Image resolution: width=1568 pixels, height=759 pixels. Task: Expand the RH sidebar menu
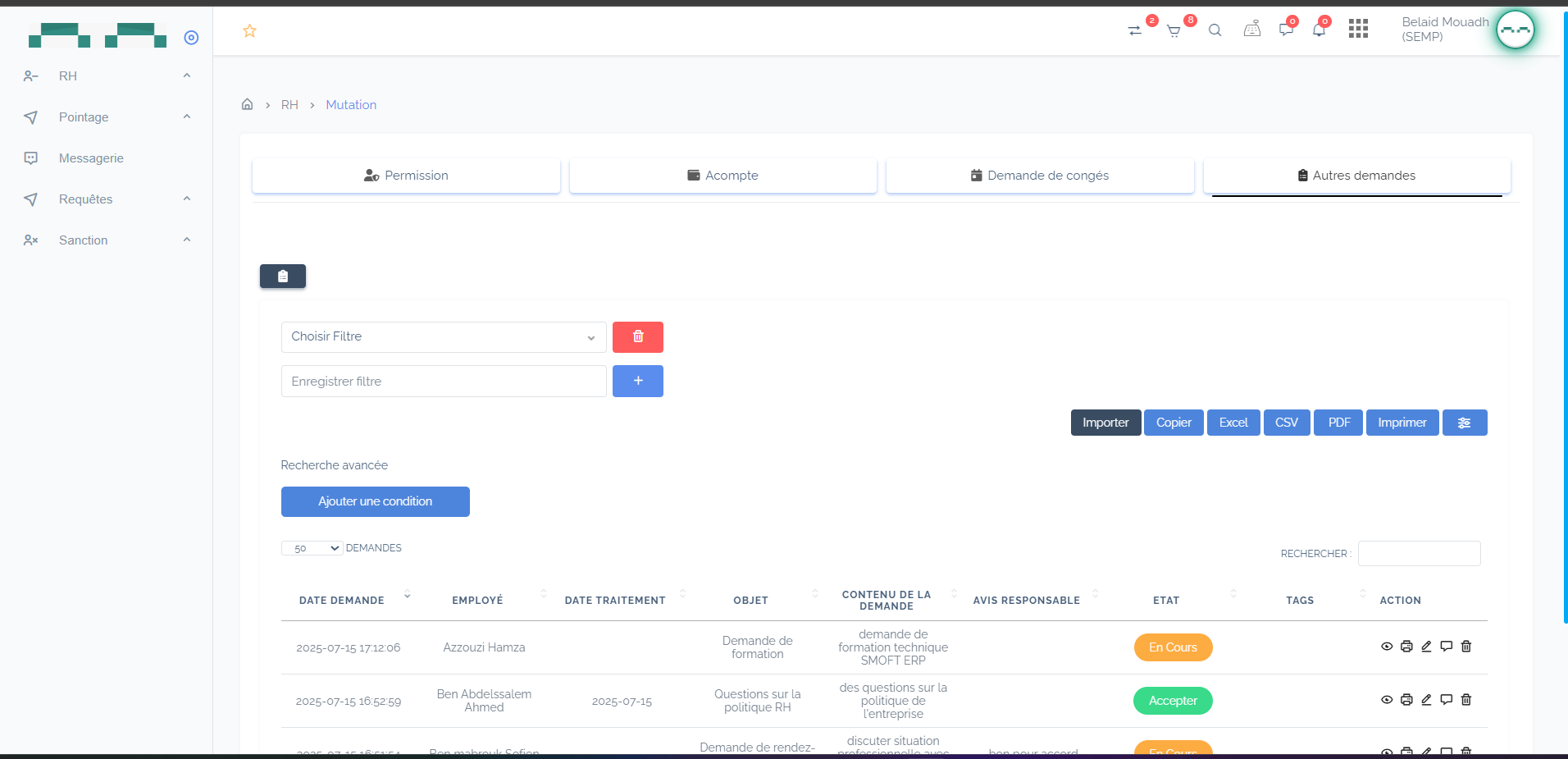coord(107,75)
